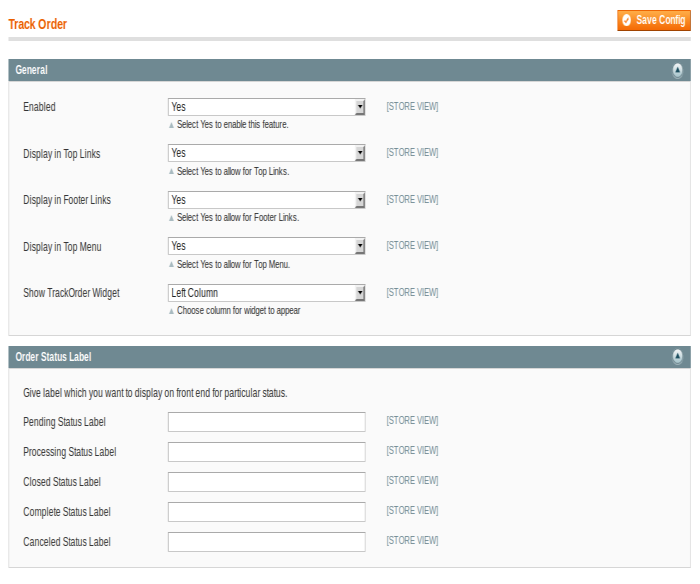This screenshot has width=700, height=584.
Task: Focus the Closed Status Label field
Action: click(x=267, y=482)
